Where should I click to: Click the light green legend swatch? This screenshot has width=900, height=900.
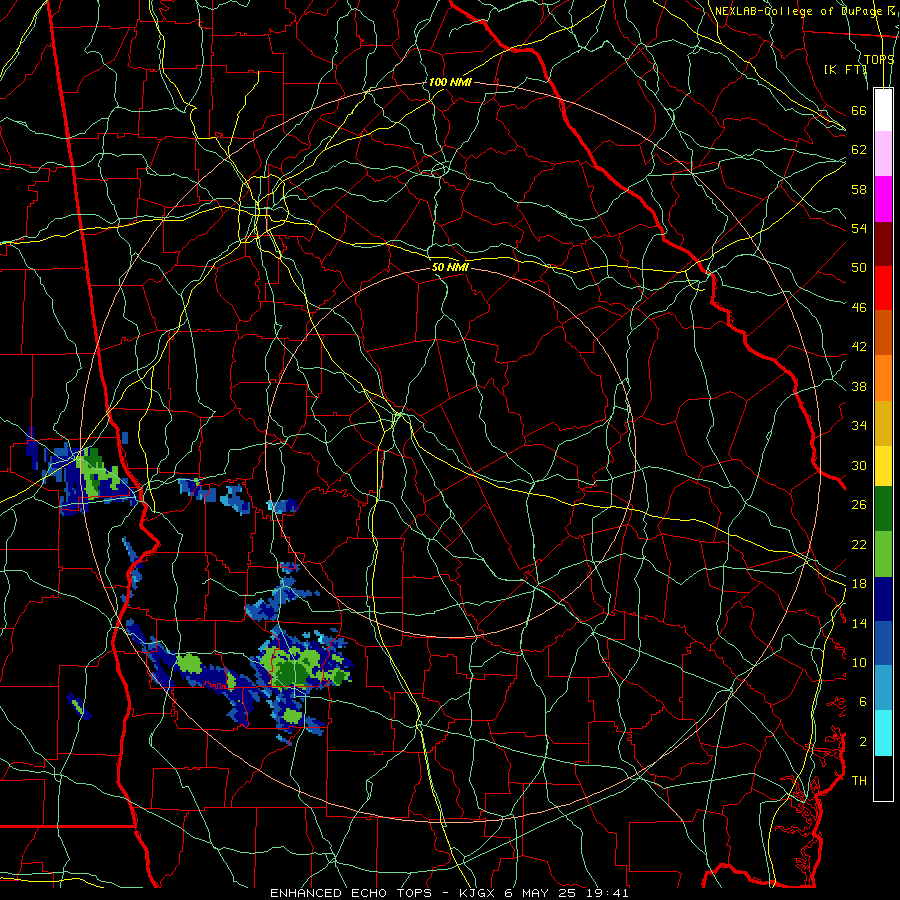(x=883, y=554)
